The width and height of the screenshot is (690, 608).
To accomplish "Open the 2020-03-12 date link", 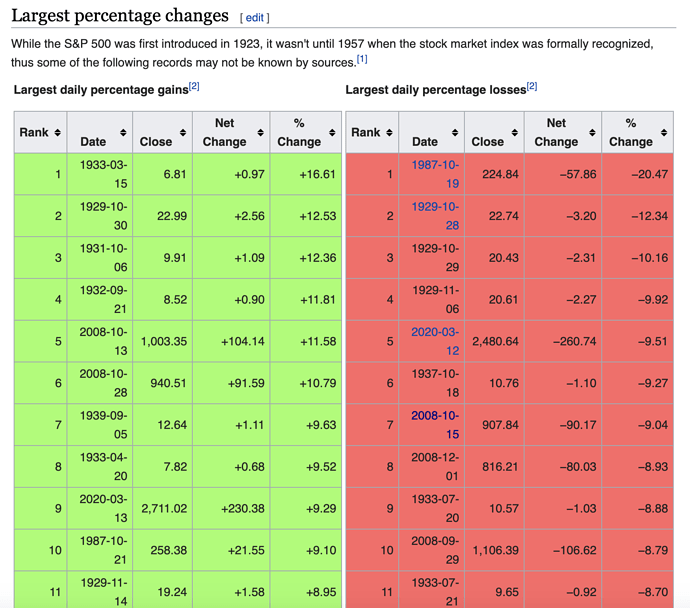I will (435, 341).
